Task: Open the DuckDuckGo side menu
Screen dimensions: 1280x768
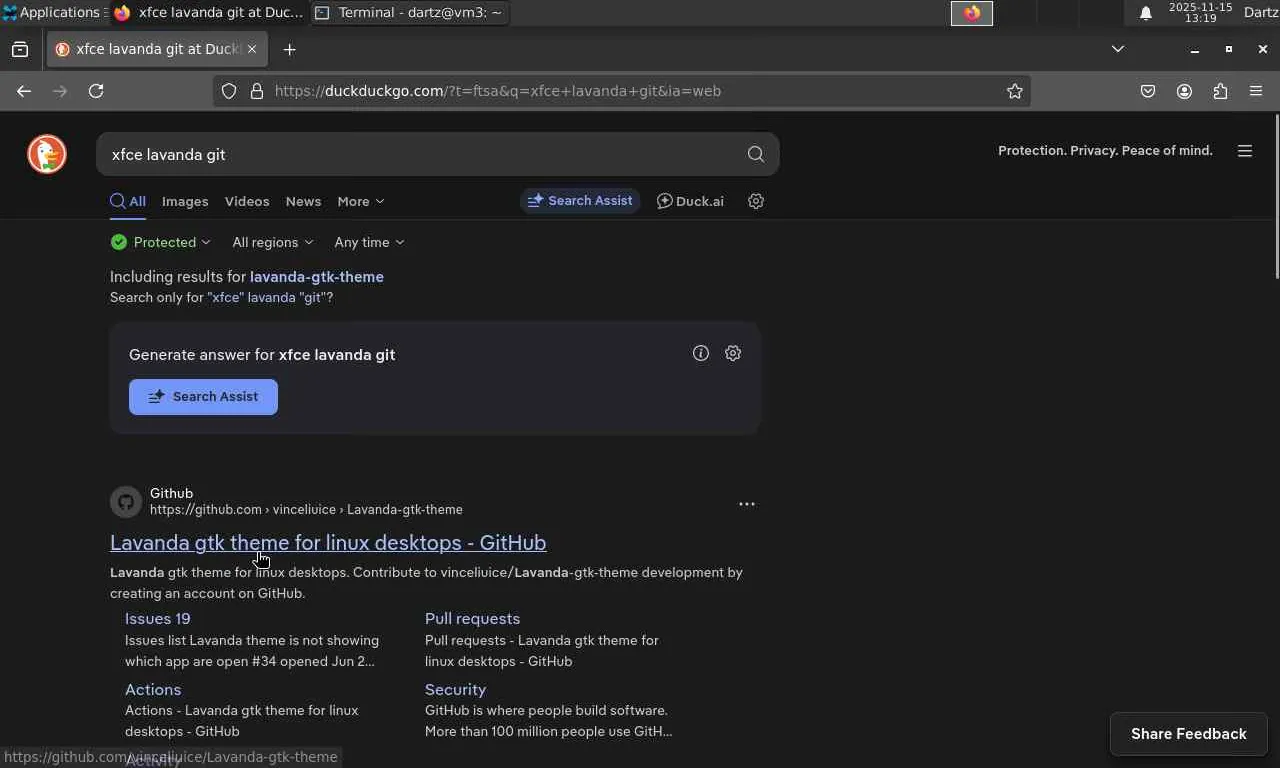Action: (1245, 151)
